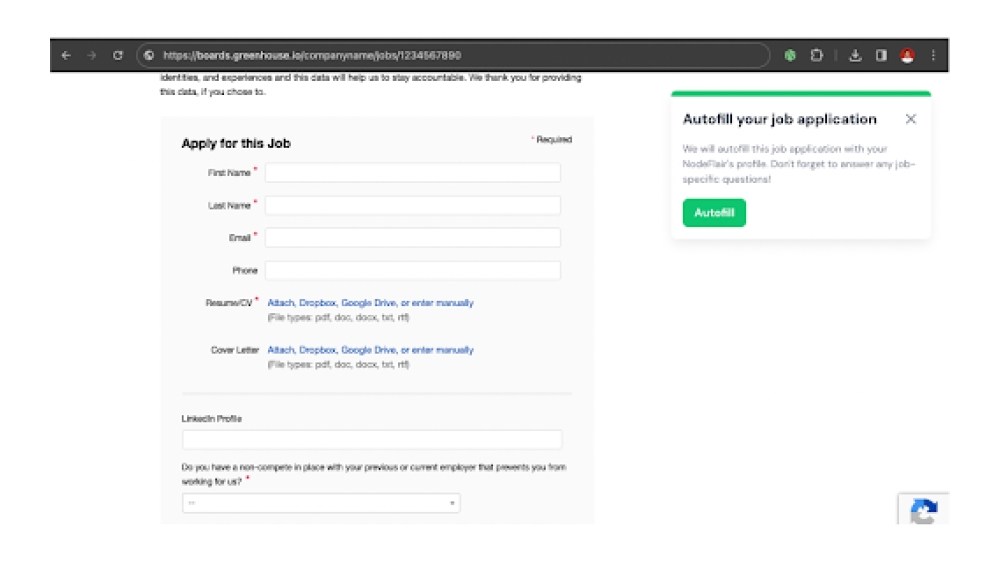Open the downloads icon in the toolbar
Screen dimensions: 1000x563
855,55
